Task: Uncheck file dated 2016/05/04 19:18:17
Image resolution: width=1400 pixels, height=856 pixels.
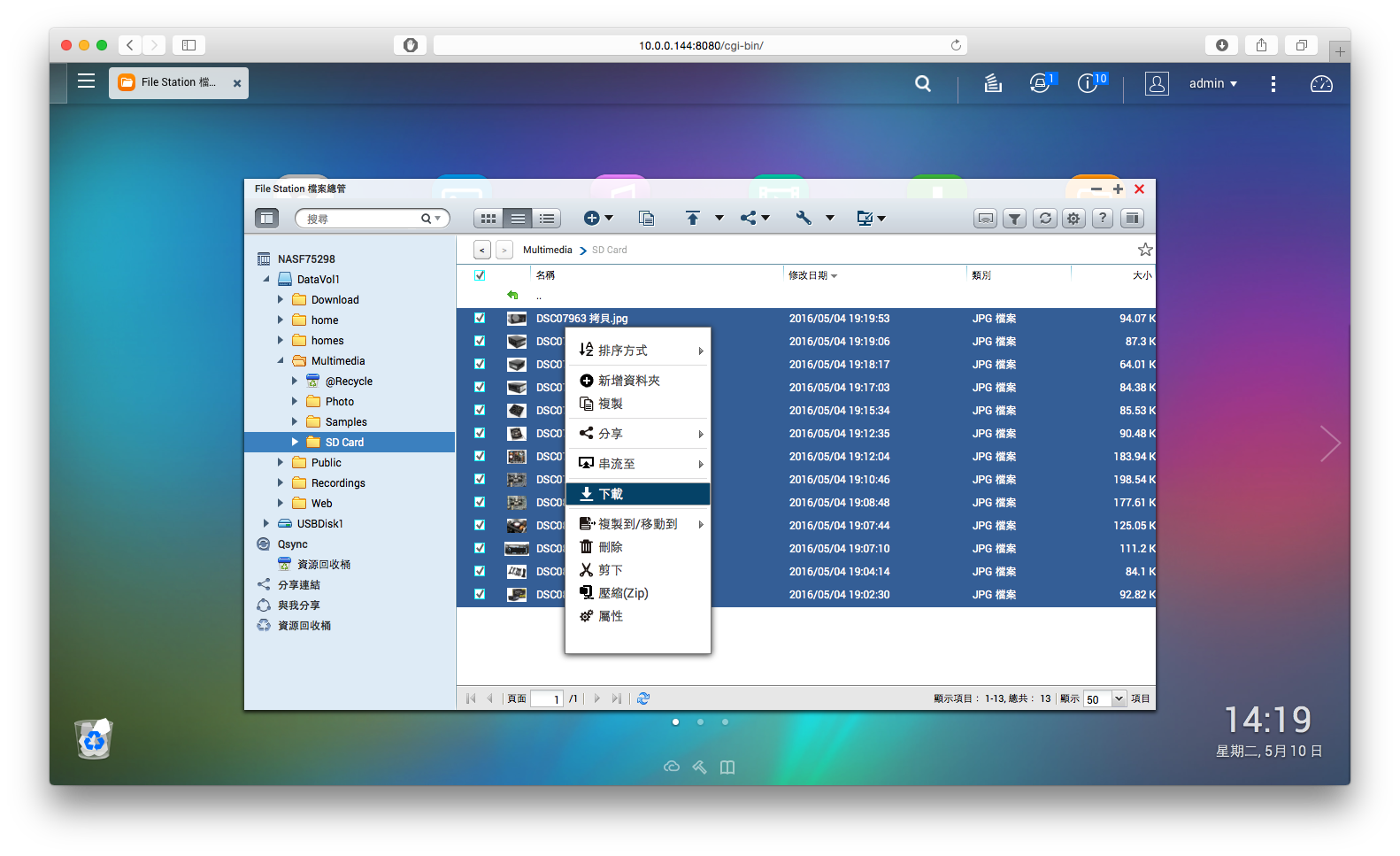Action: tap(480, 365)
